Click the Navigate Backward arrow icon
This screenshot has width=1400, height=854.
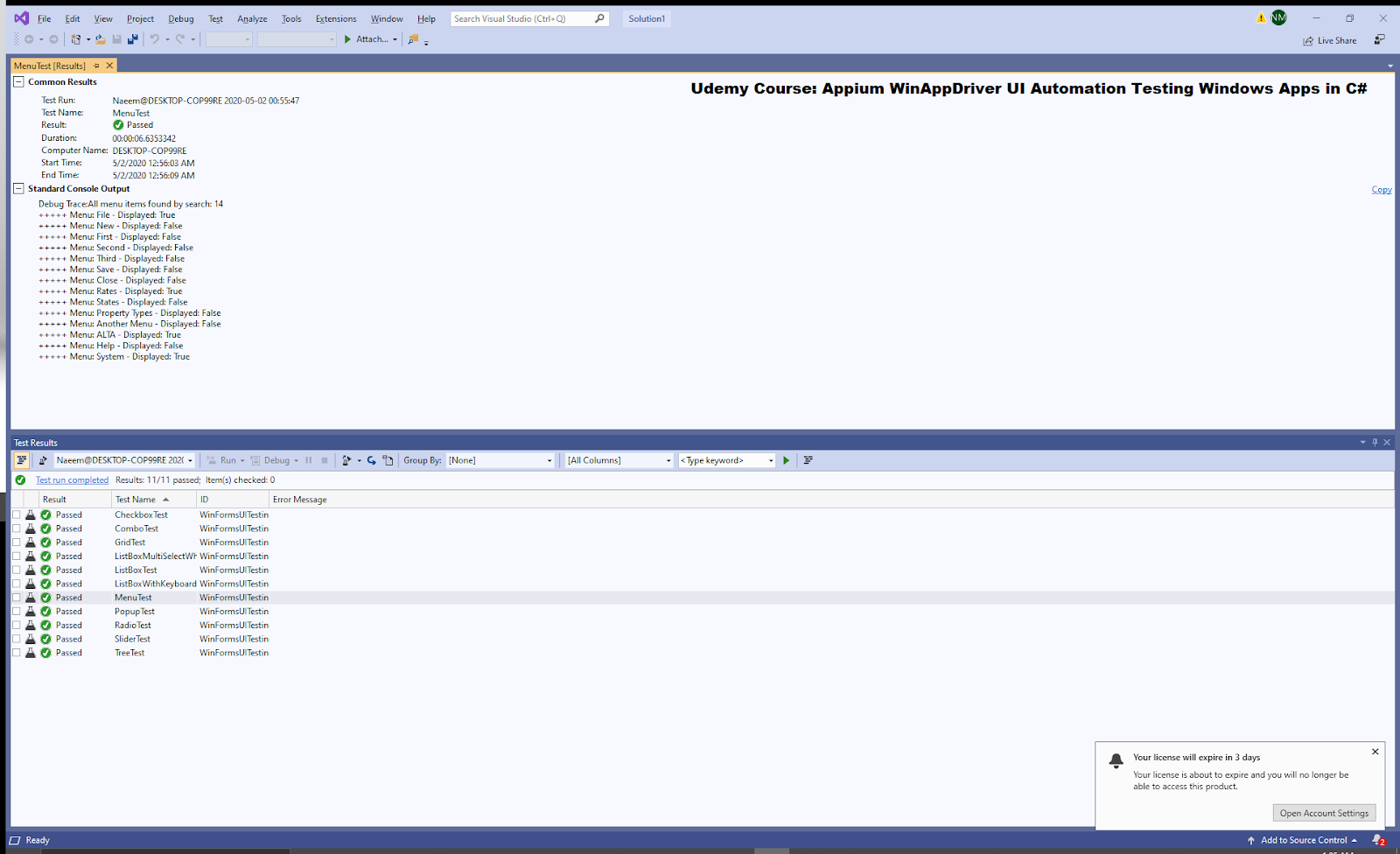pos(29,38)
